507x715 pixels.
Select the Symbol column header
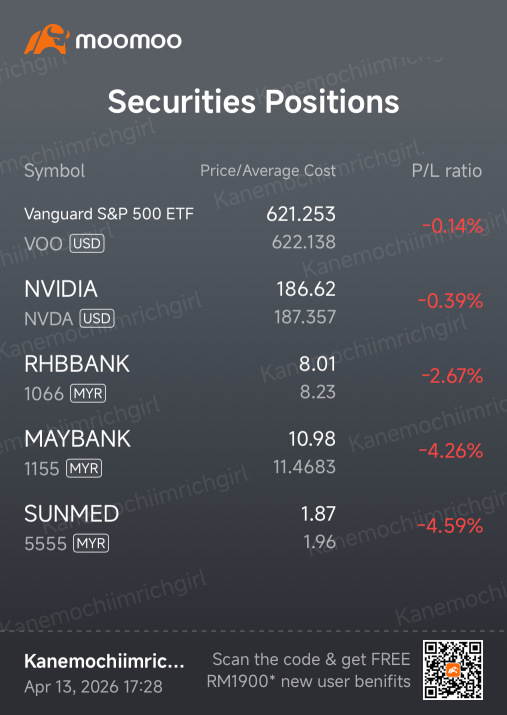pyautogui.click(x=54, y=171)
